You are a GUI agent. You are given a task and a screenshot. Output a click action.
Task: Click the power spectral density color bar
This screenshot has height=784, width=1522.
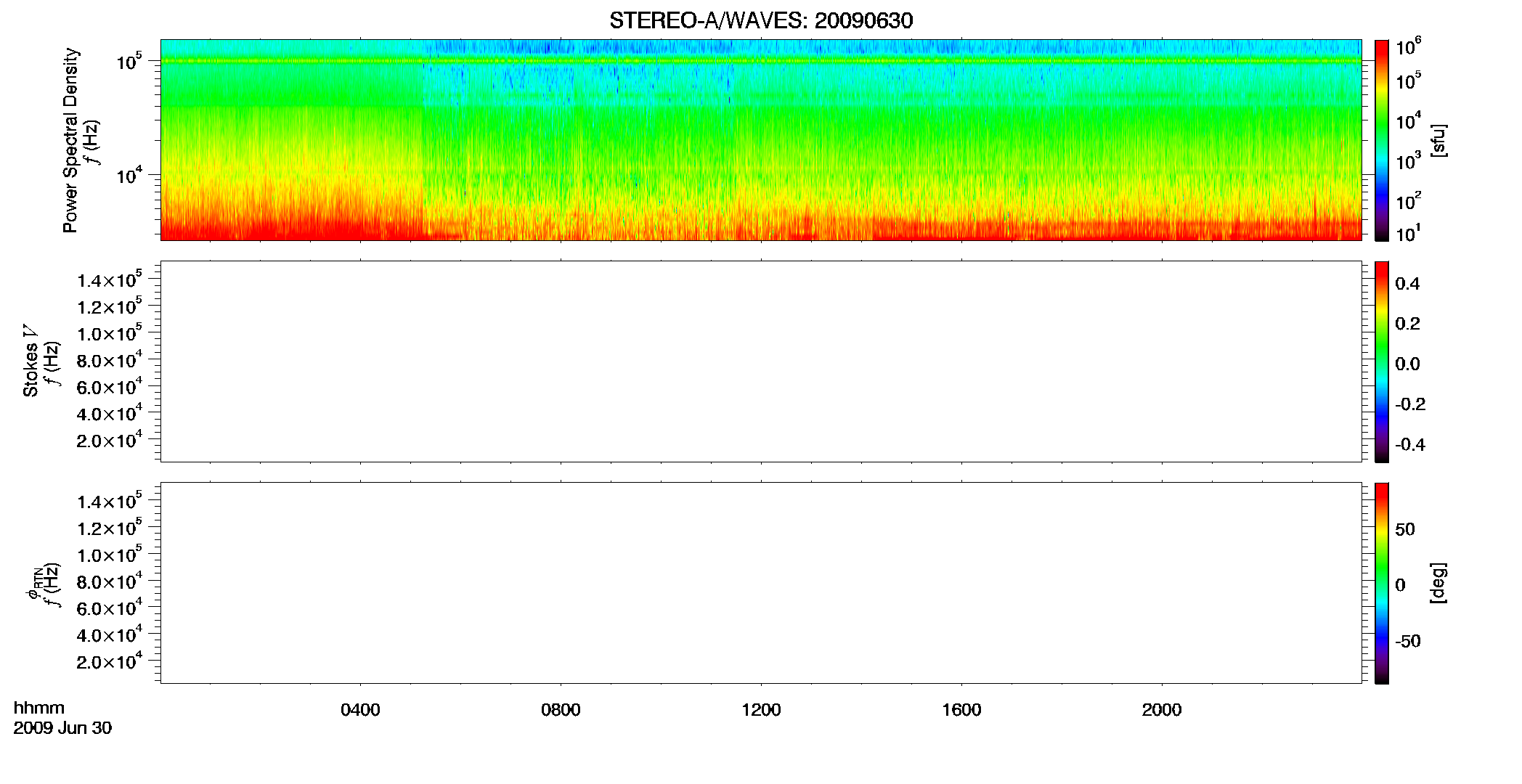1382,140
